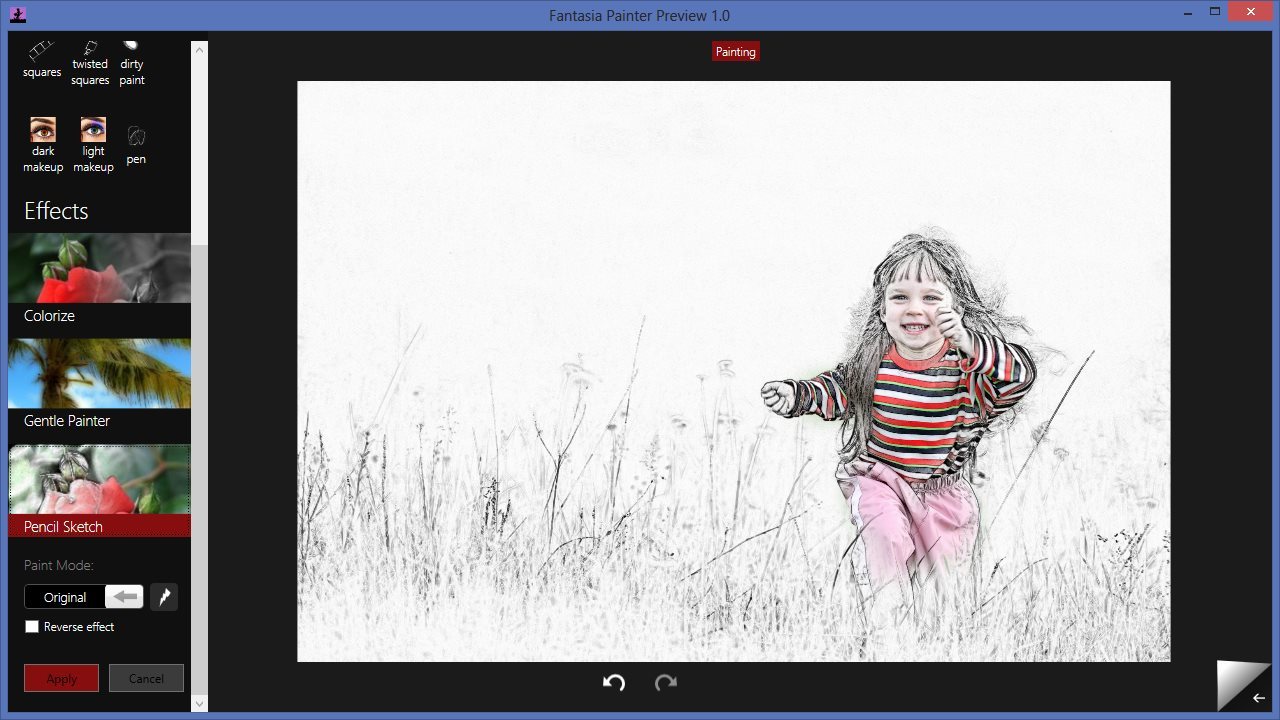This screenshot has width=1280, height=720.
Task: Select the Pencil Sketch effect
Action: click(99, 491)
